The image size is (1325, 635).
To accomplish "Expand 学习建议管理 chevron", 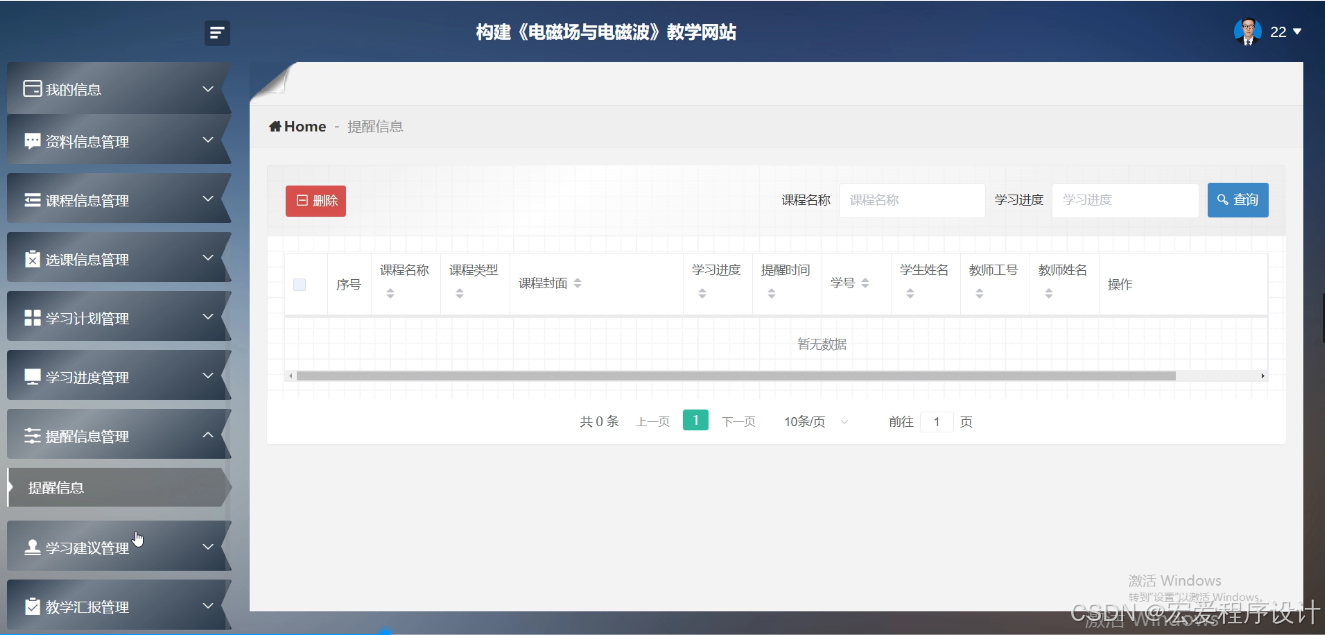I will coord(208,547).
